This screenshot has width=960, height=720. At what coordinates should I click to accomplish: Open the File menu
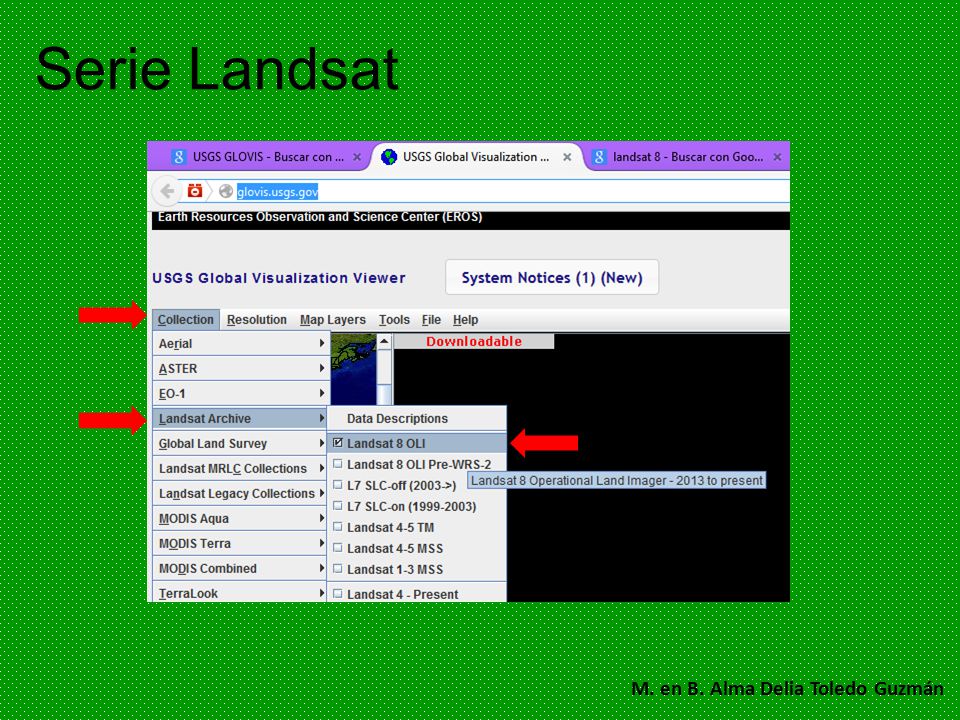(431, 320)
